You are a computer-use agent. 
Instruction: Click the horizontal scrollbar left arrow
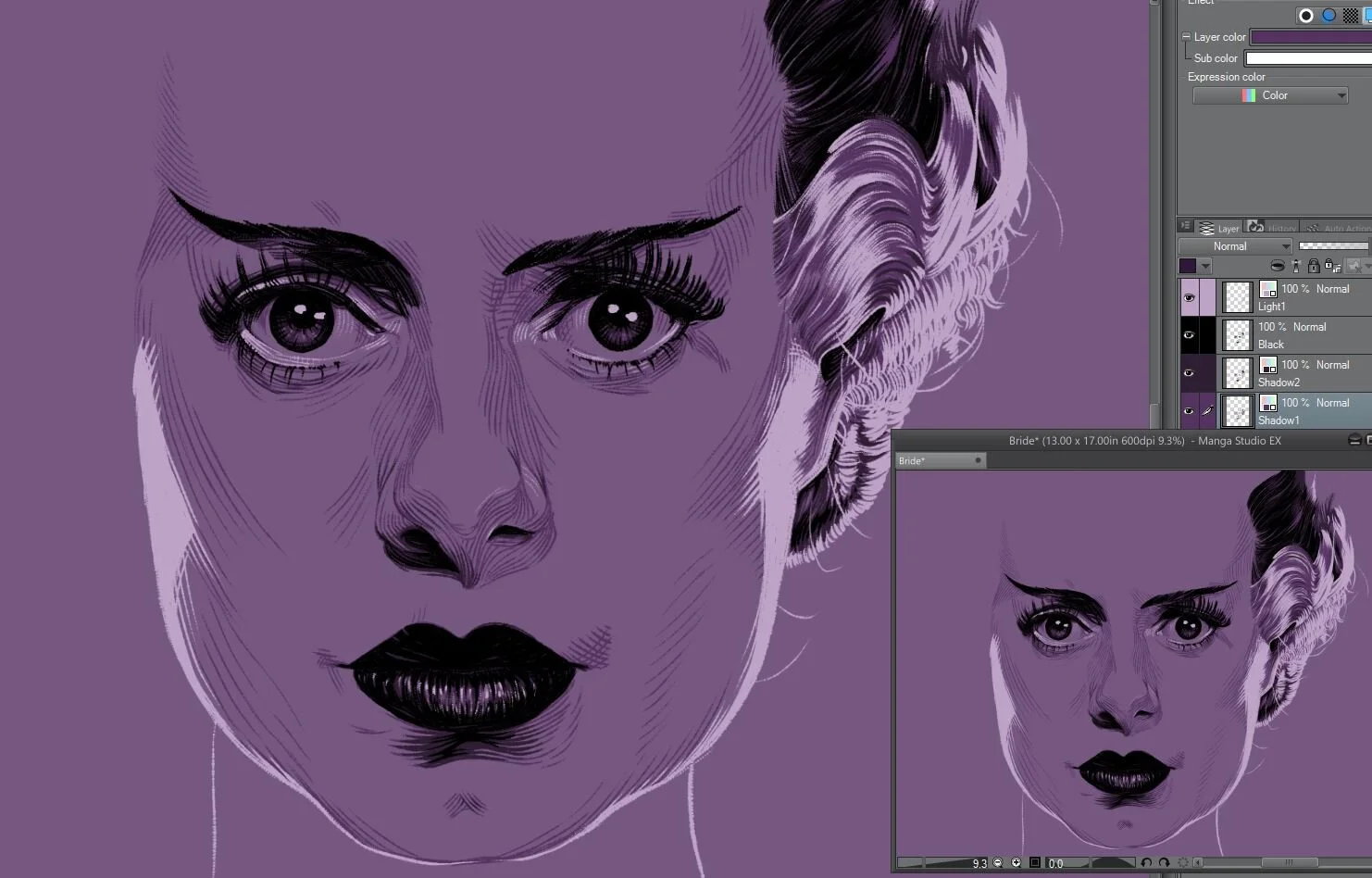pos(1198,863)
